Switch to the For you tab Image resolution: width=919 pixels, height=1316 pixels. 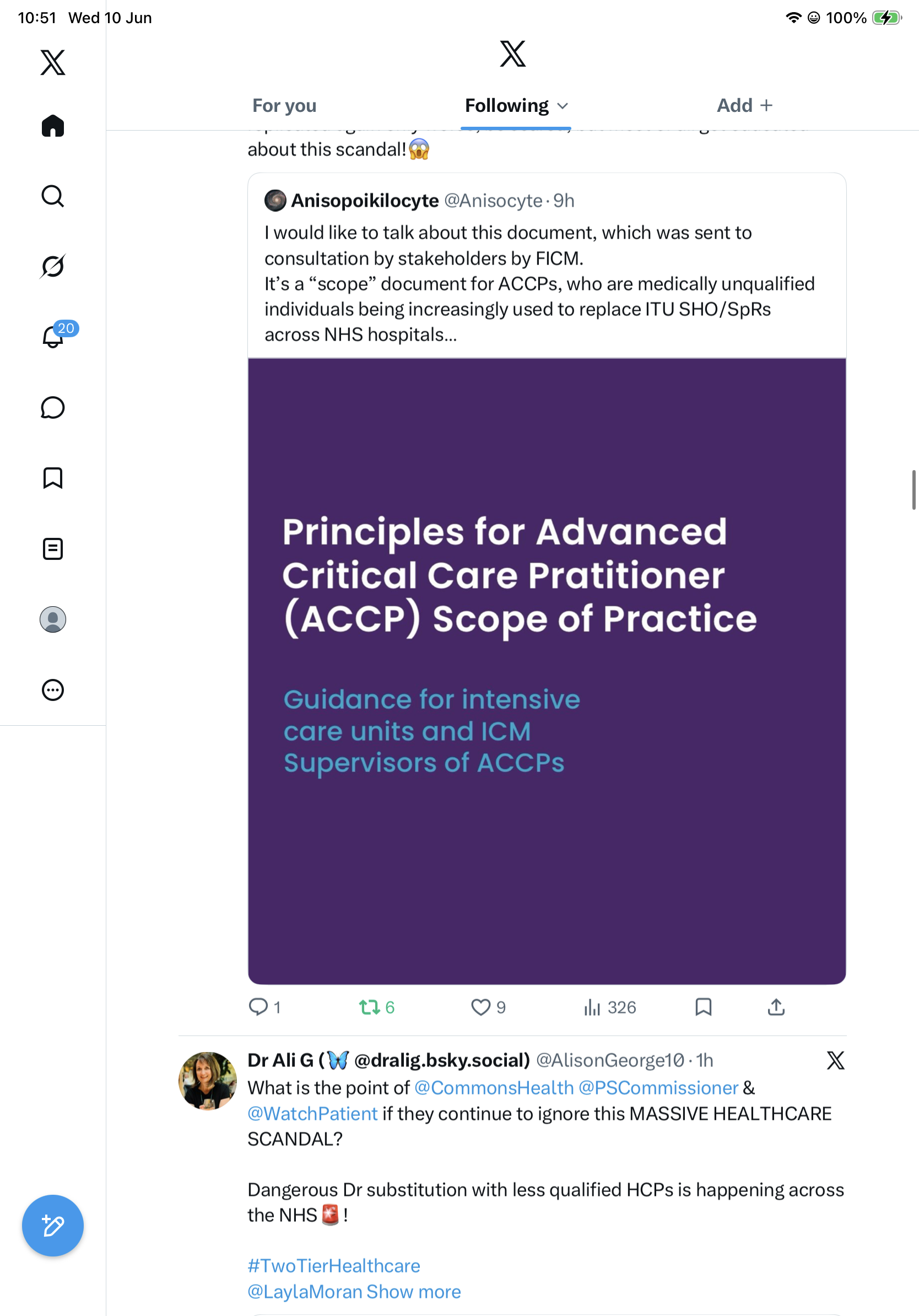(x=284, y=105)
